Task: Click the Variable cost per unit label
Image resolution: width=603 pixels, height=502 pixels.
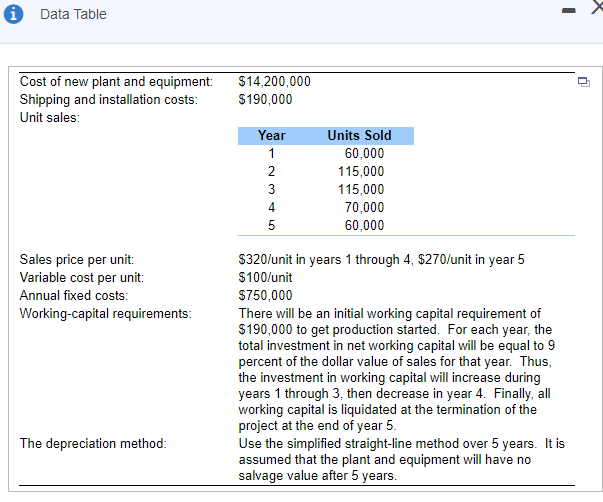Action: pos(82,277)
